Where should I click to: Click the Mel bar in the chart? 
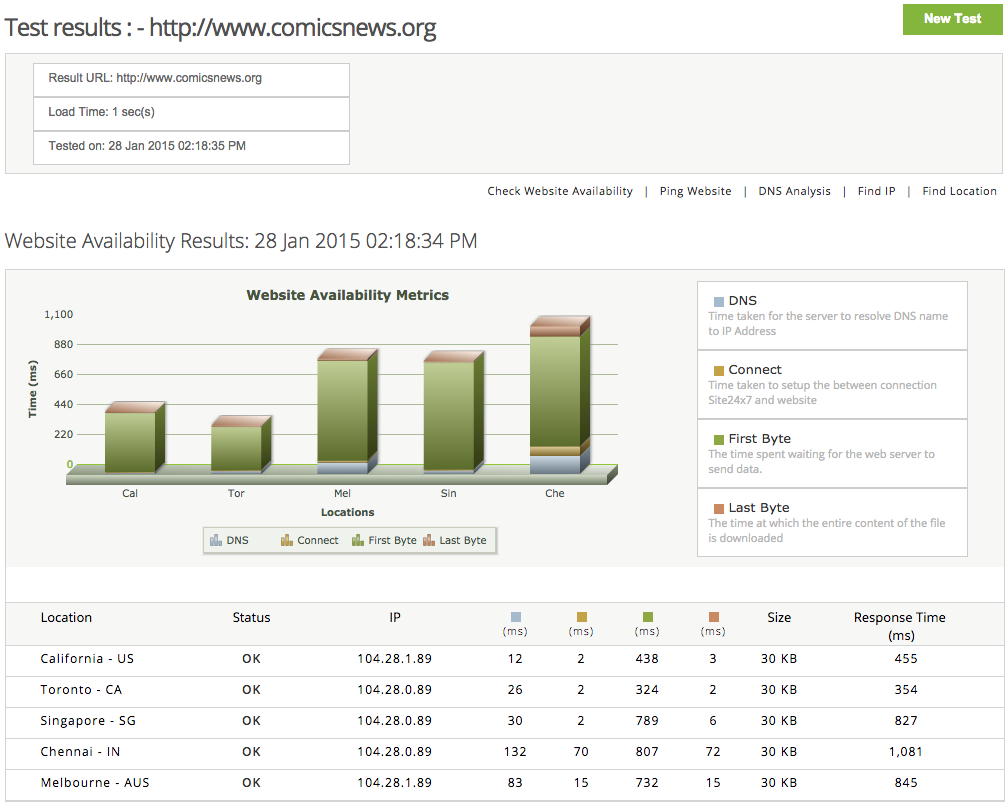347,412
